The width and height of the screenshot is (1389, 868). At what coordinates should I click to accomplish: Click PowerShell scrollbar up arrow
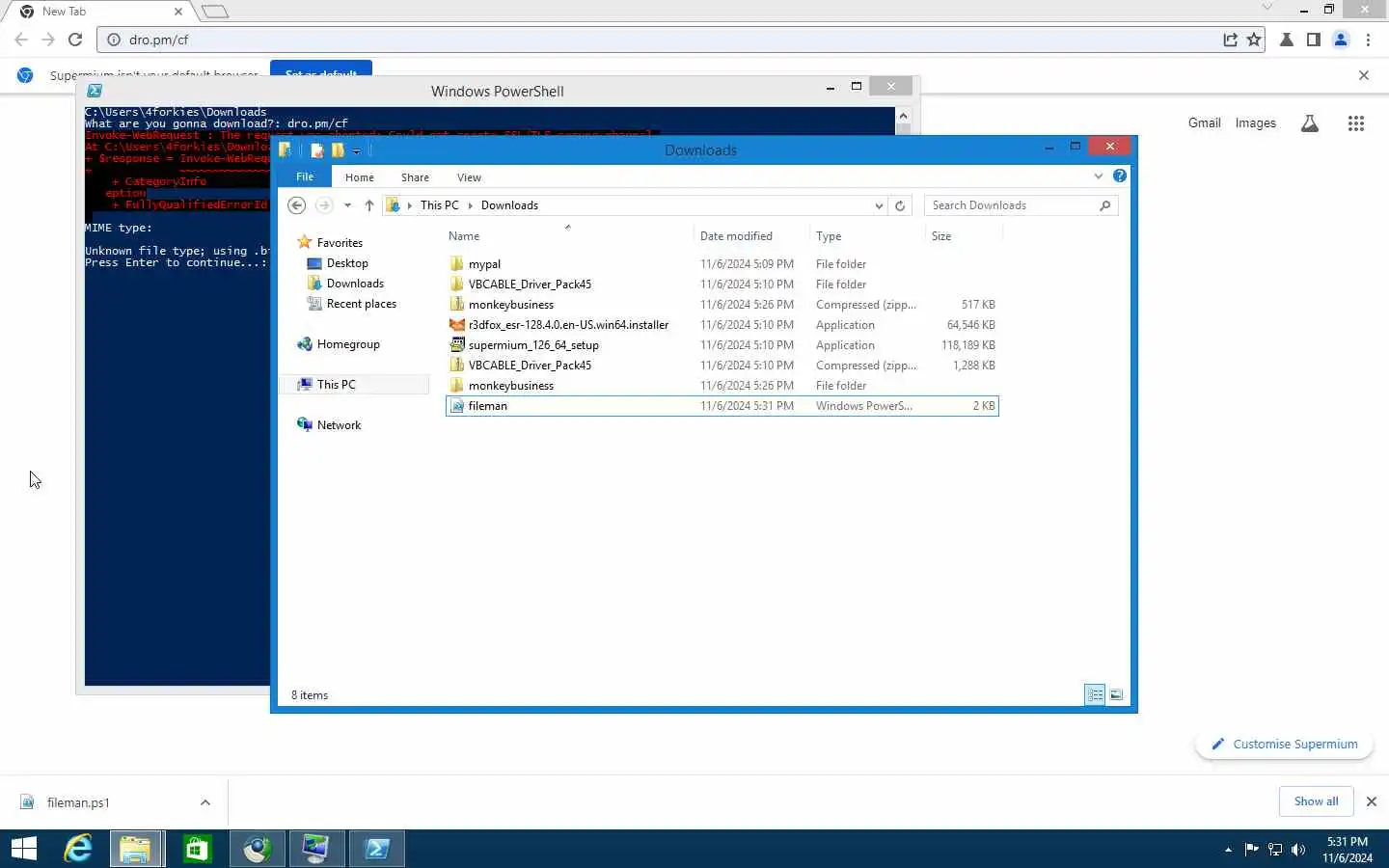click(x=903, y=115)
